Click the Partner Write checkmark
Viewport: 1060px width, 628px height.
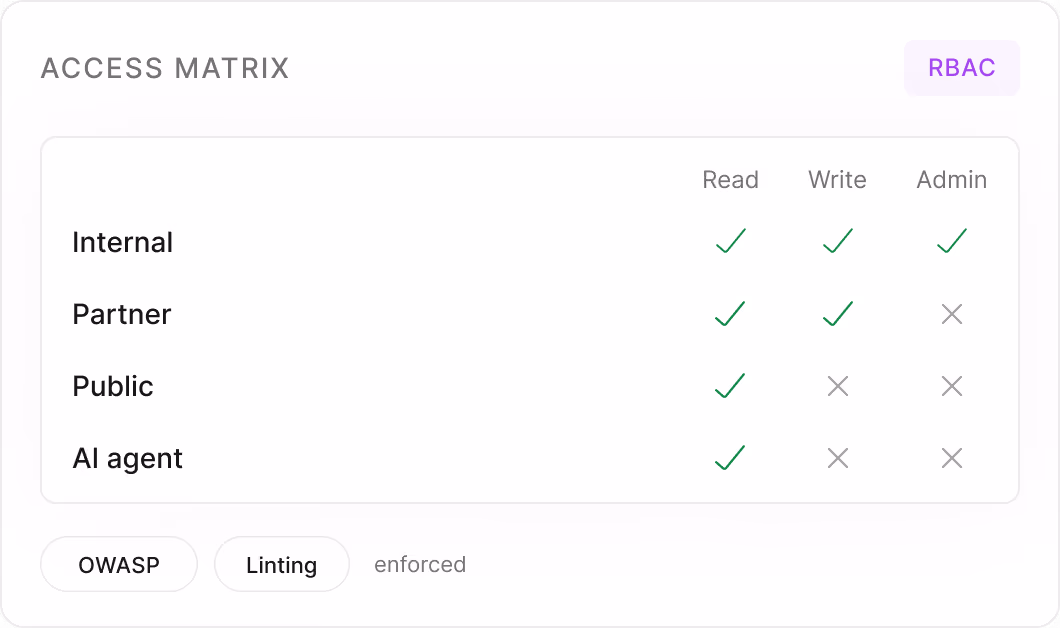coord(838,314)
